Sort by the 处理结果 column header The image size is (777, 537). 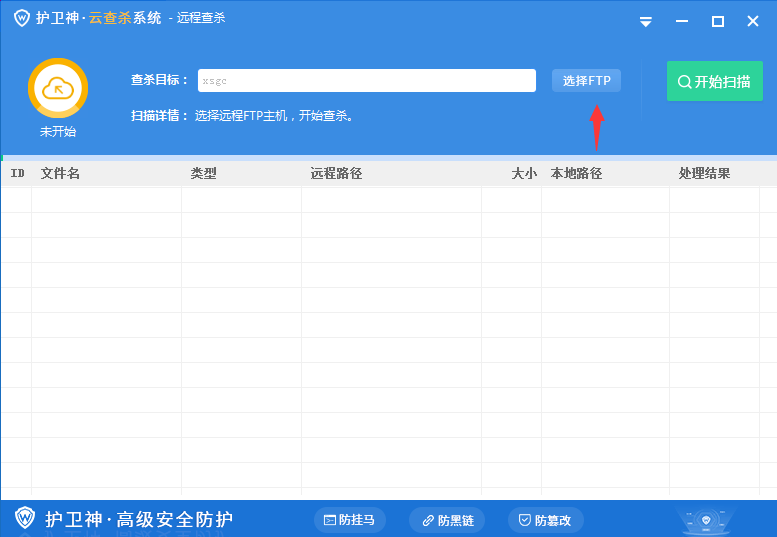(x=704, y=173)
